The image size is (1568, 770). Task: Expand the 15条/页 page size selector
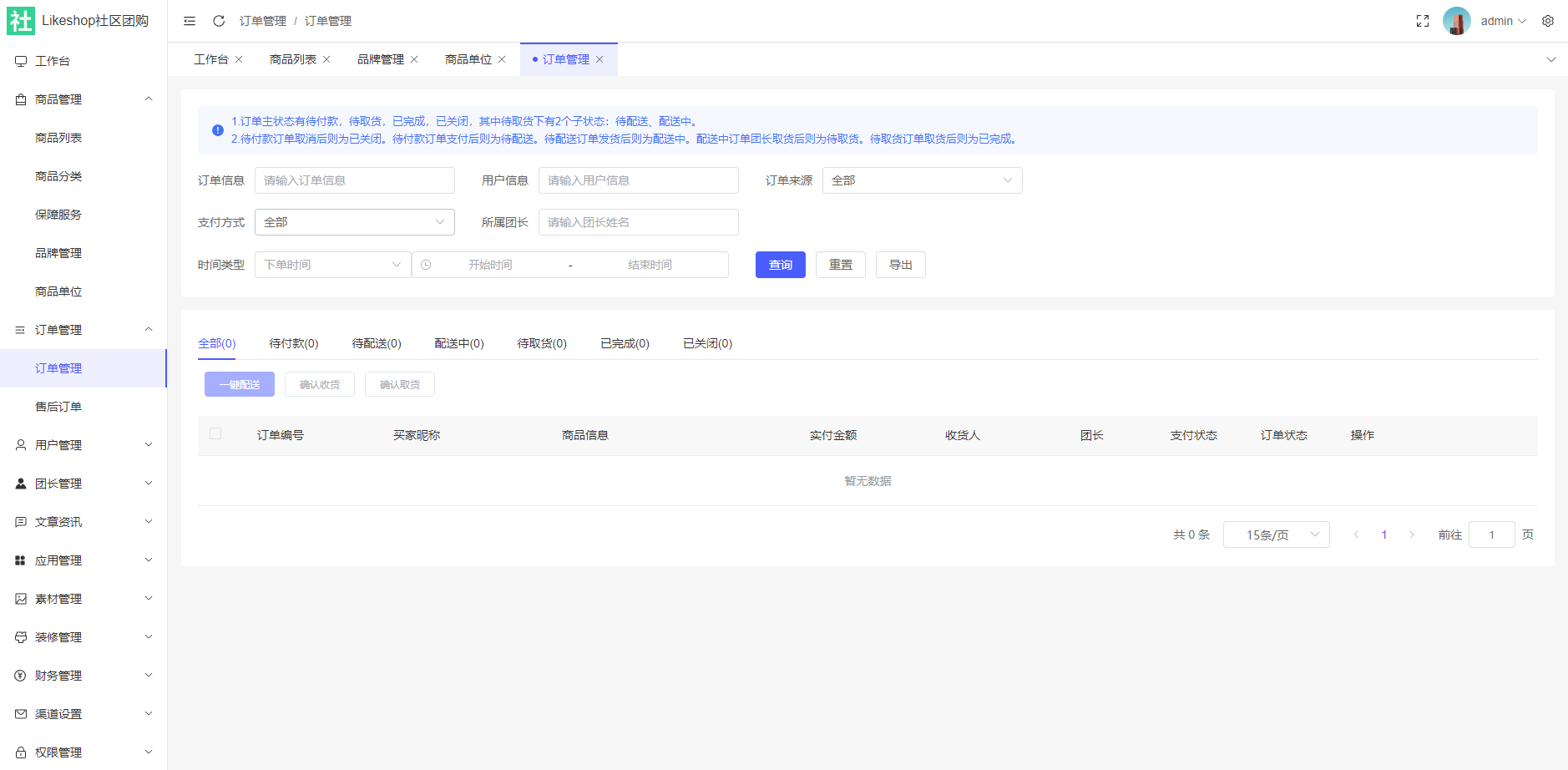[1276, 534]
